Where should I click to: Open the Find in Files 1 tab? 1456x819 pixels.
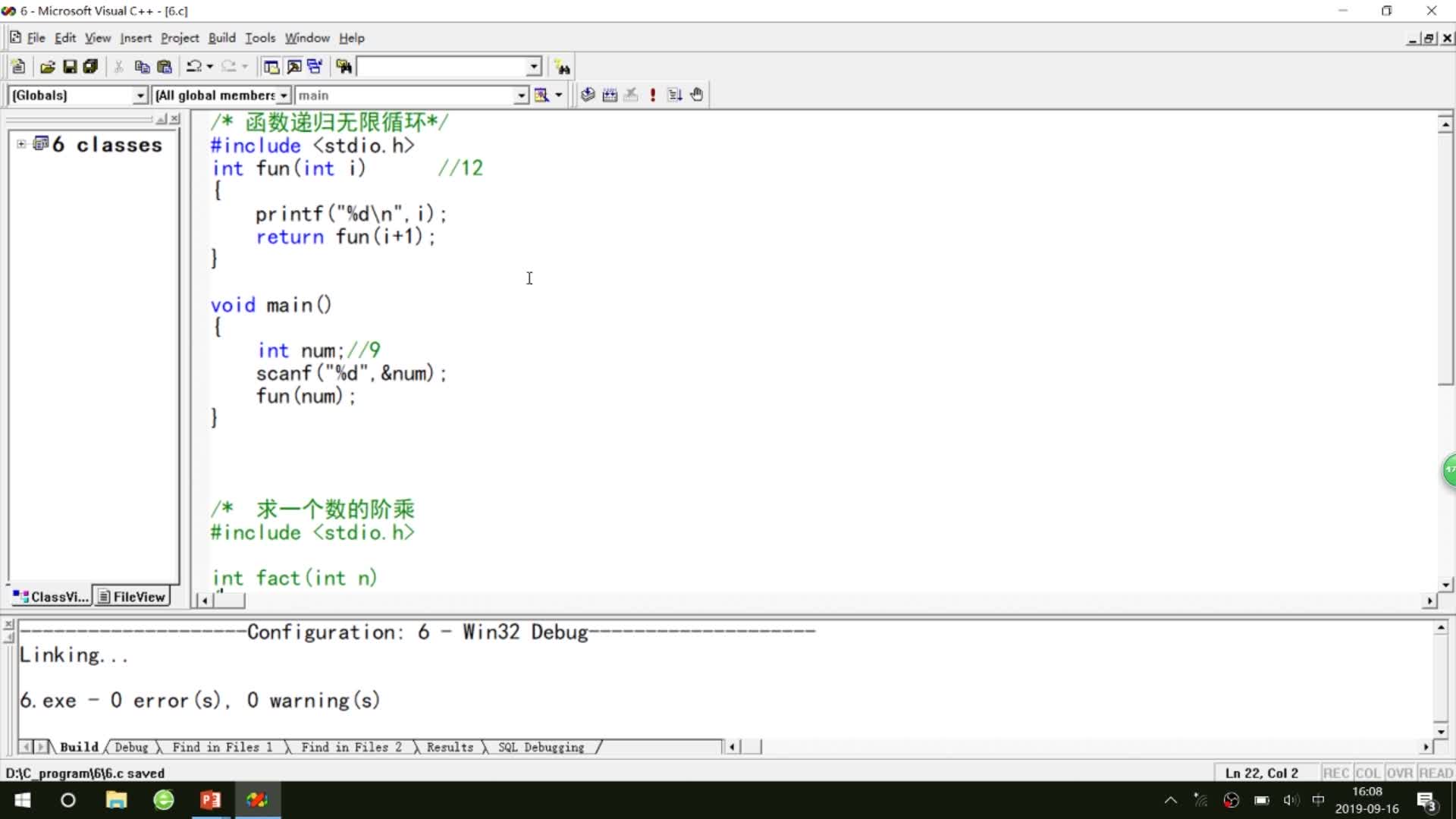click(x=221, y=747)
